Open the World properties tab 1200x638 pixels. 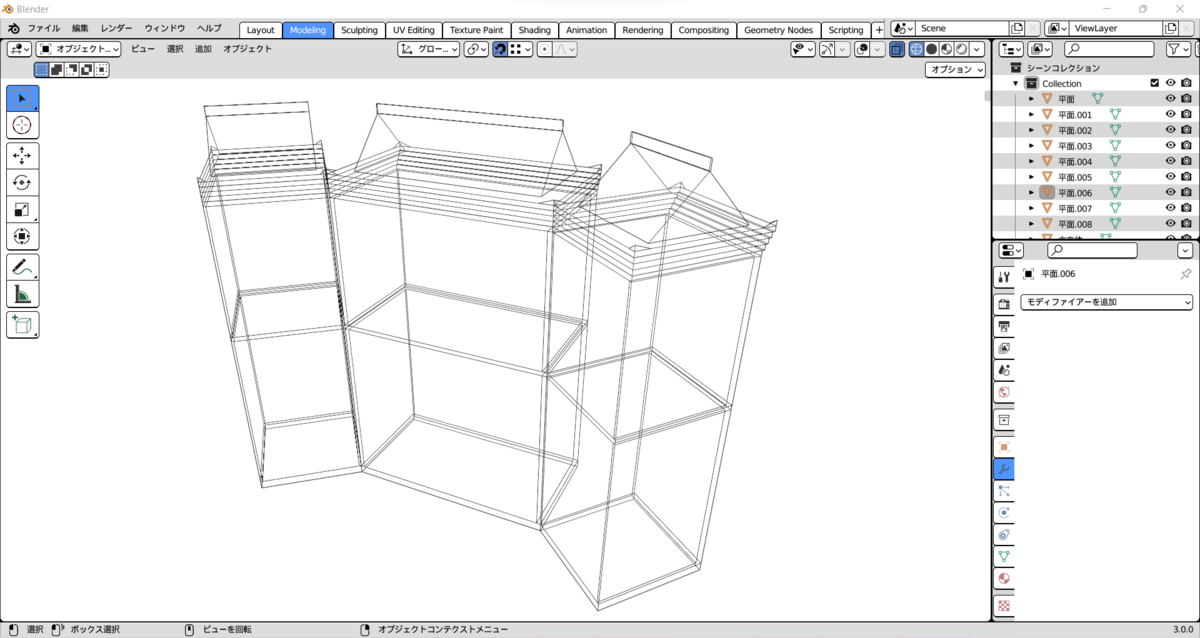pos(1004,392)
